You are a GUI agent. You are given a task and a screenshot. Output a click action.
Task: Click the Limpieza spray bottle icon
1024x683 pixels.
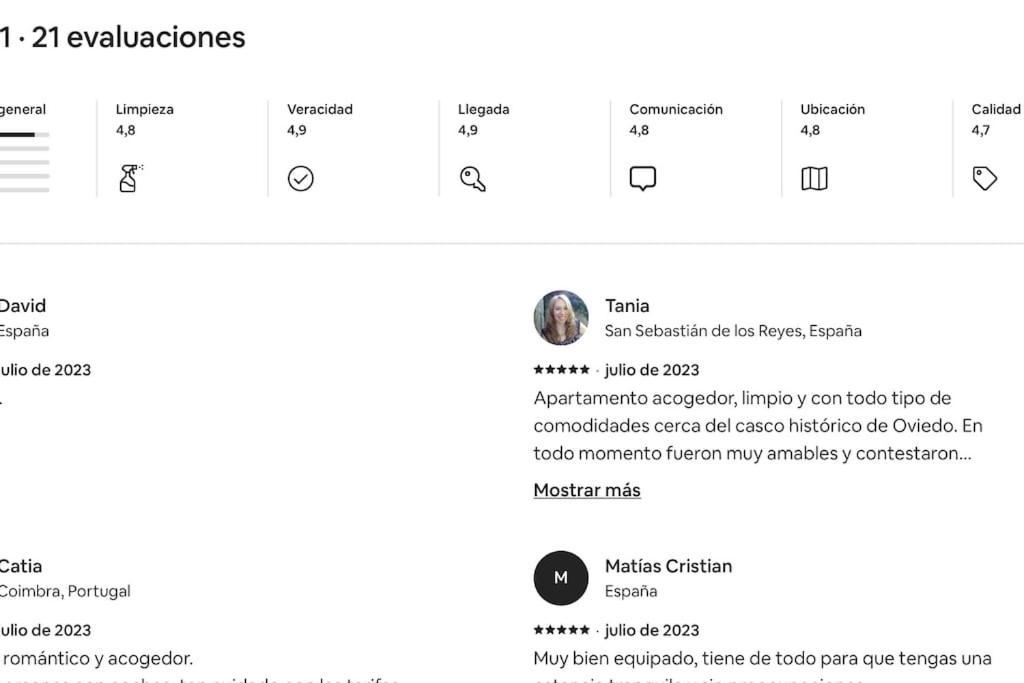131,178
